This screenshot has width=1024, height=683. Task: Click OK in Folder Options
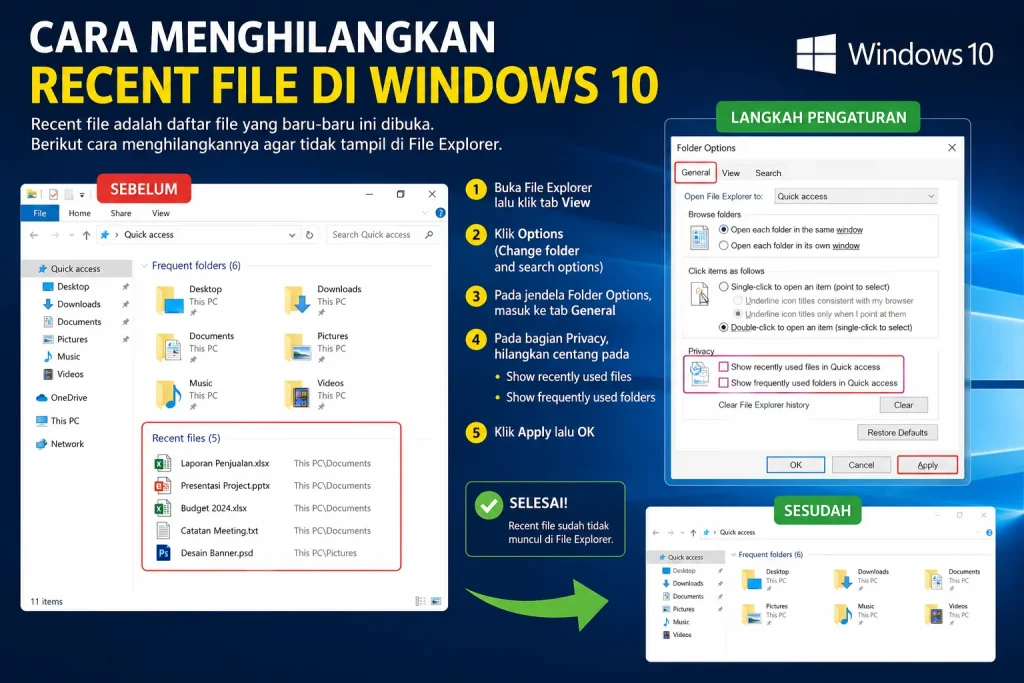(795, 465)
